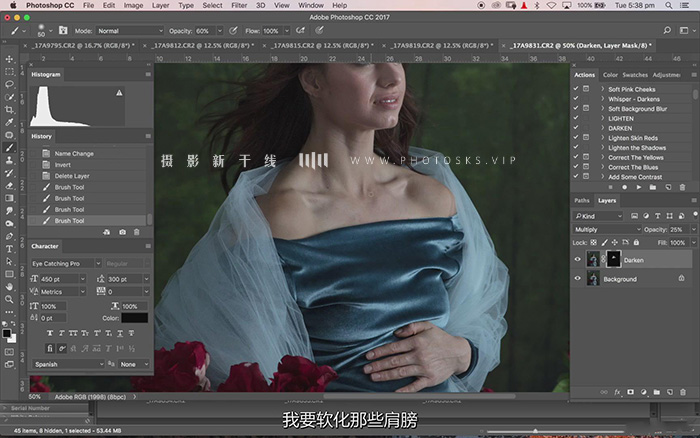Expand the Lighten Skin Reds action
This screenshot has width=700, height=438.
click(603, 138)
